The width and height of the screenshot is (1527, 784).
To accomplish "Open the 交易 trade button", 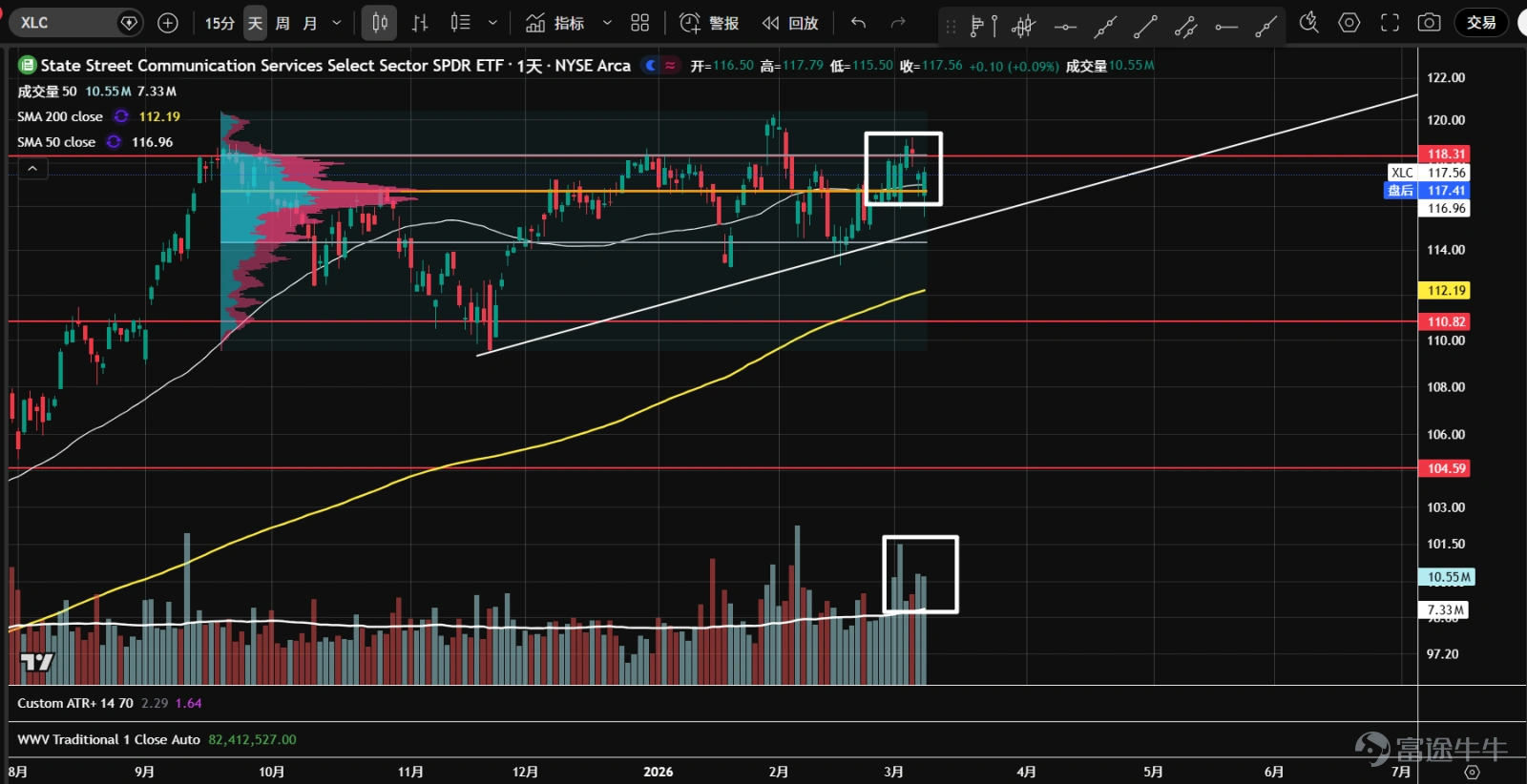I will [1481, 22].
